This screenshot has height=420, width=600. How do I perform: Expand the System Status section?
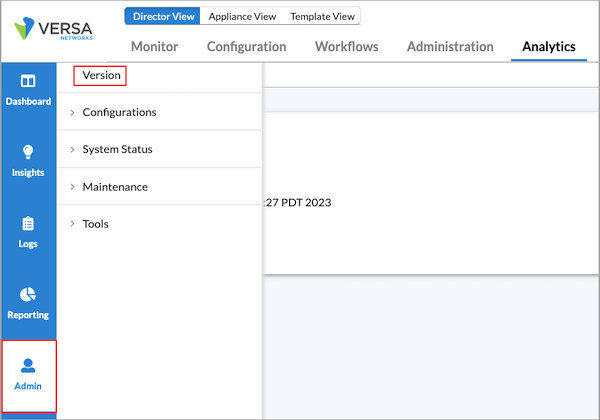[x=117, y=150]
